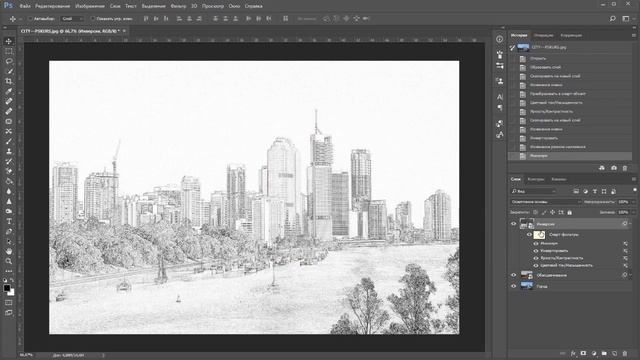
Task: Toggle visibility of Цветовой тон/Насыщенность smart filter
Action: point(536,266)
